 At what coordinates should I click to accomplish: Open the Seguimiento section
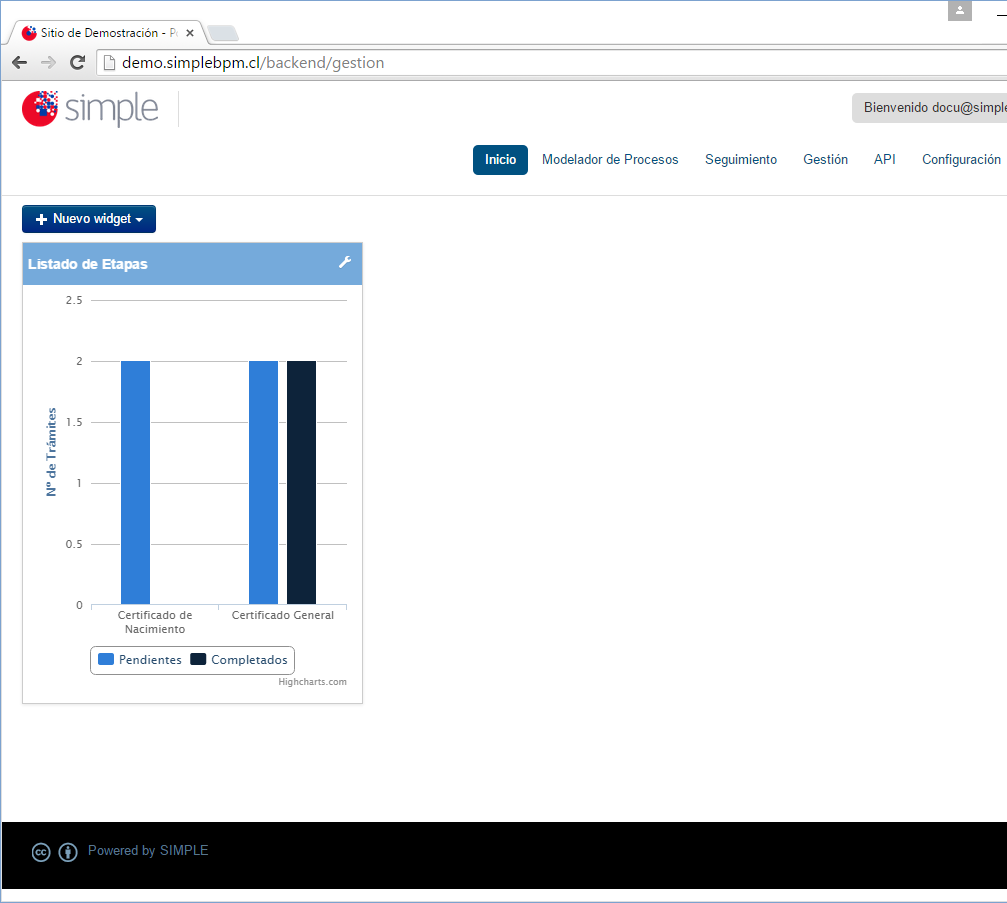tap(740, 160)
